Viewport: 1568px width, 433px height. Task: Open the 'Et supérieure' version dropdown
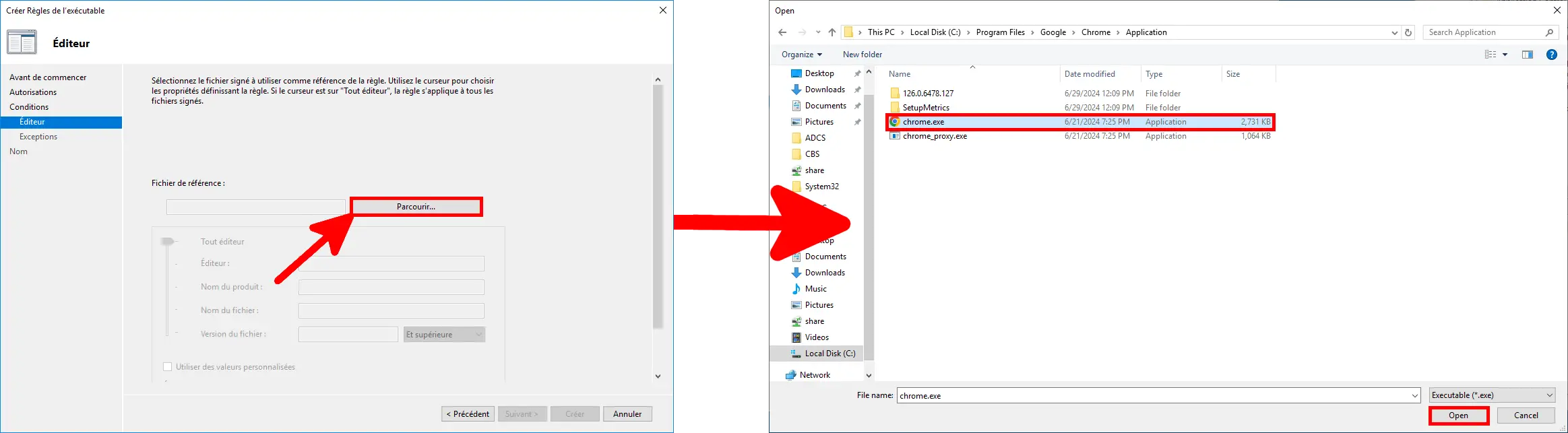pyautogui.click(x=444, y=335)
